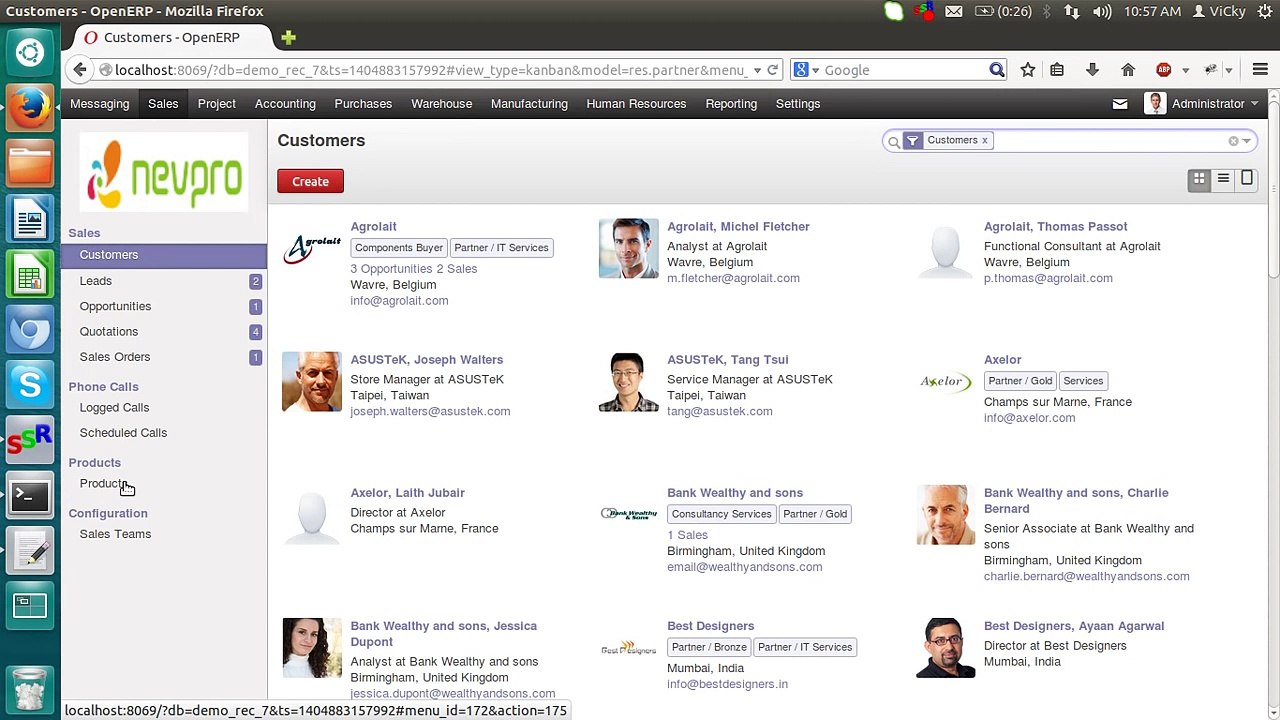The width and height of the screenshot is (1280, 720).
Task: Launch LibreOffice Calc from the dock
Action: tap(30, 275)
